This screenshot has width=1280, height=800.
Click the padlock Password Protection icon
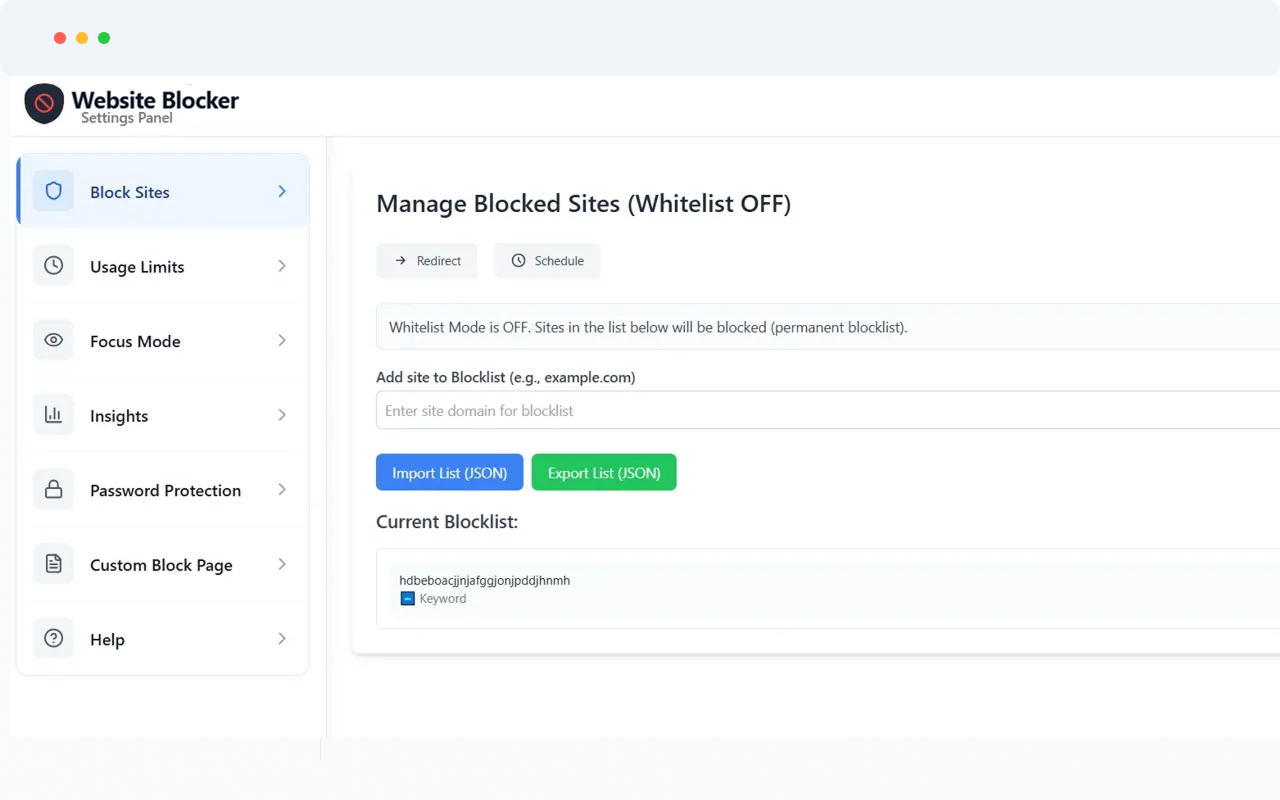coord(54,490)
